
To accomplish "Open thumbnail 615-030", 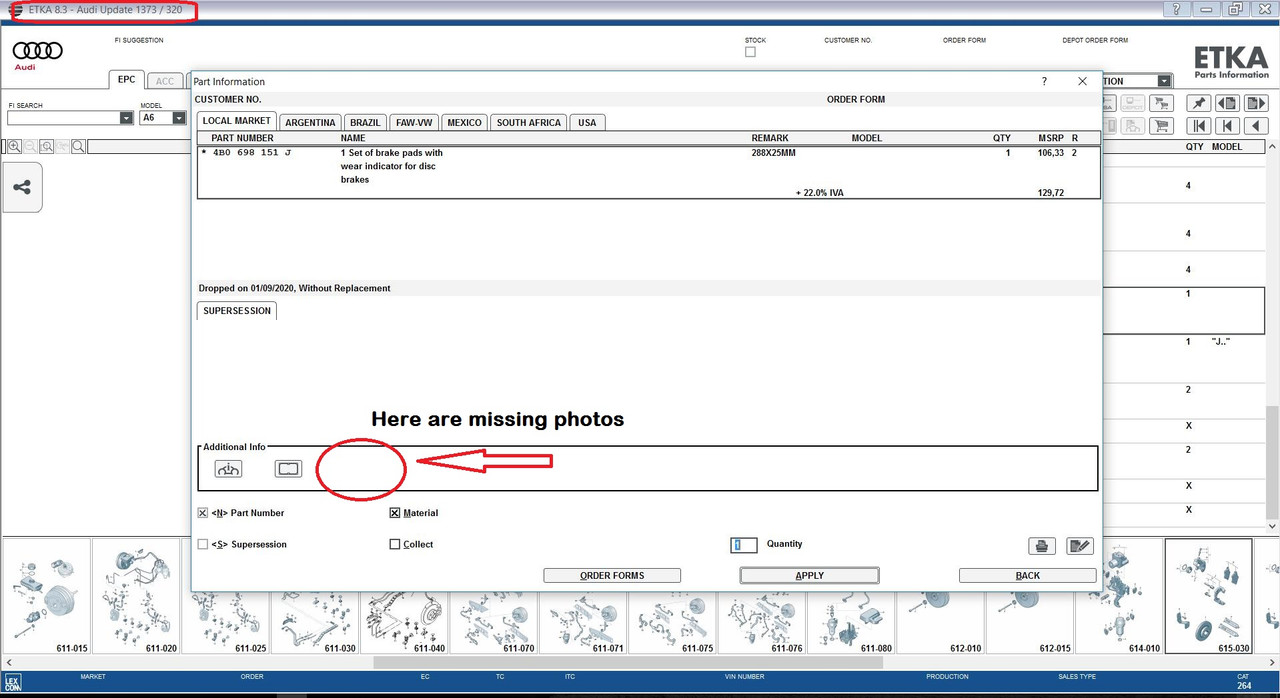I will pos(1208,598).
